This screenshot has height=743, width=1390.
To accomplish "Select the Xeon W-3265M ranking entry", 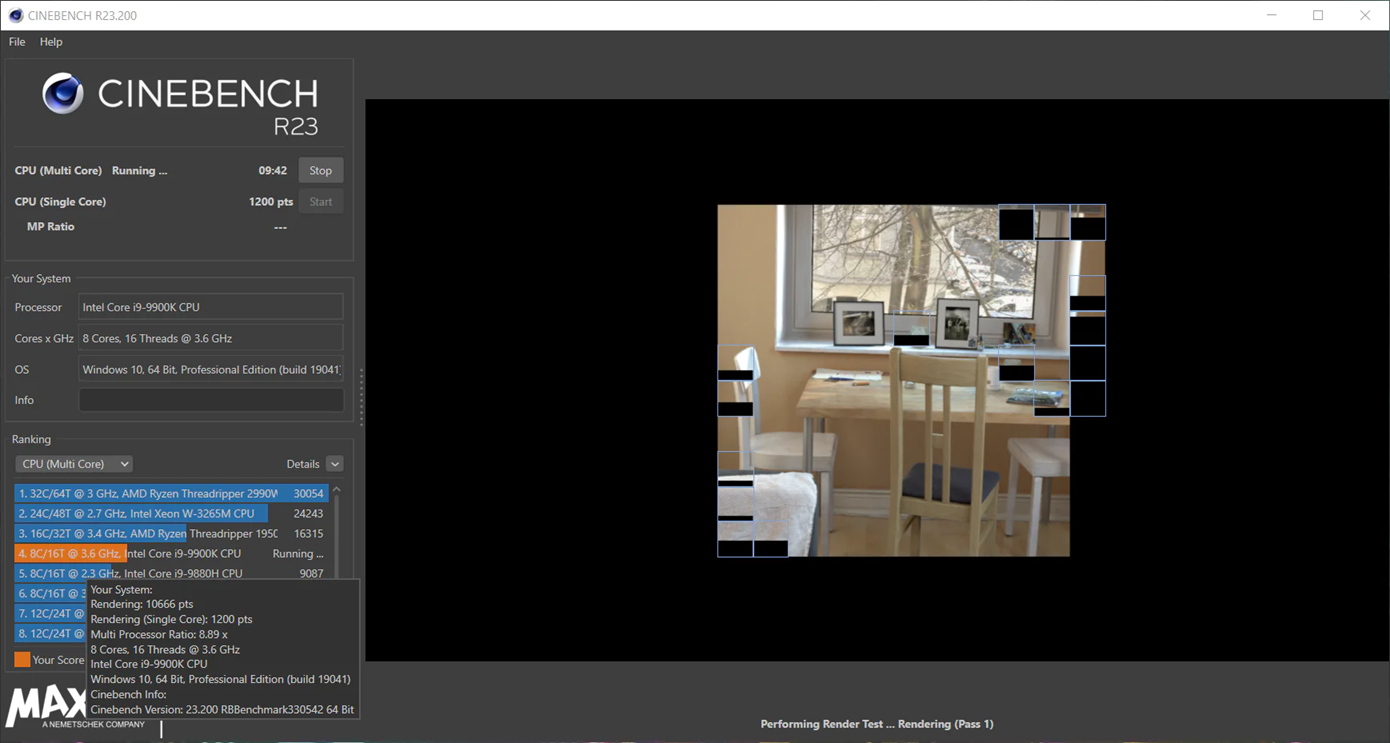I will 171,513.
